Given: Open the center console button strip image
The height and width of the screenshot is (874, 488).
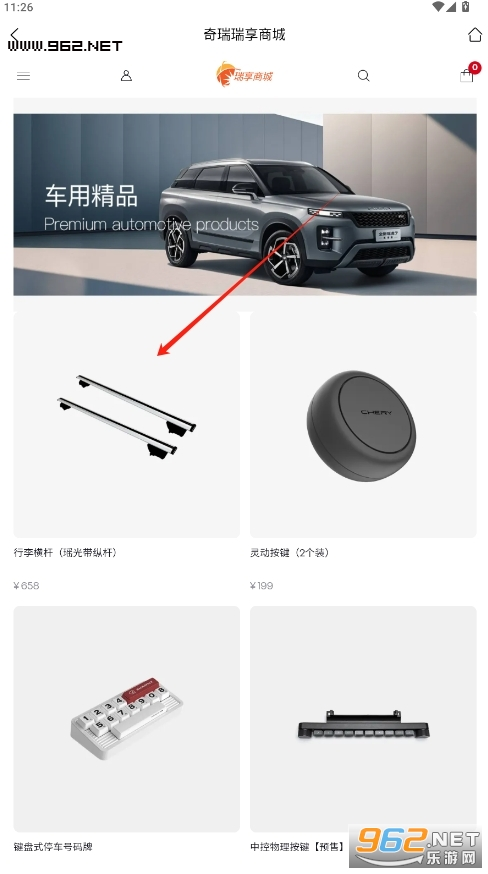Looking at the screenshot, I should click(363, 719).
